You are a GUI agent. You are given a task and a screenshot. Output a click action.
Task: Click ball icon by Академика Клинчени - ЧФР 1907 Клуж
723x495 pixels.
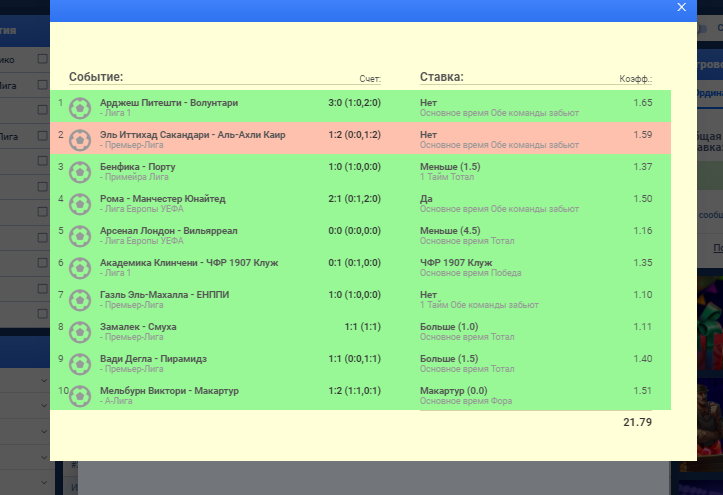80,267
